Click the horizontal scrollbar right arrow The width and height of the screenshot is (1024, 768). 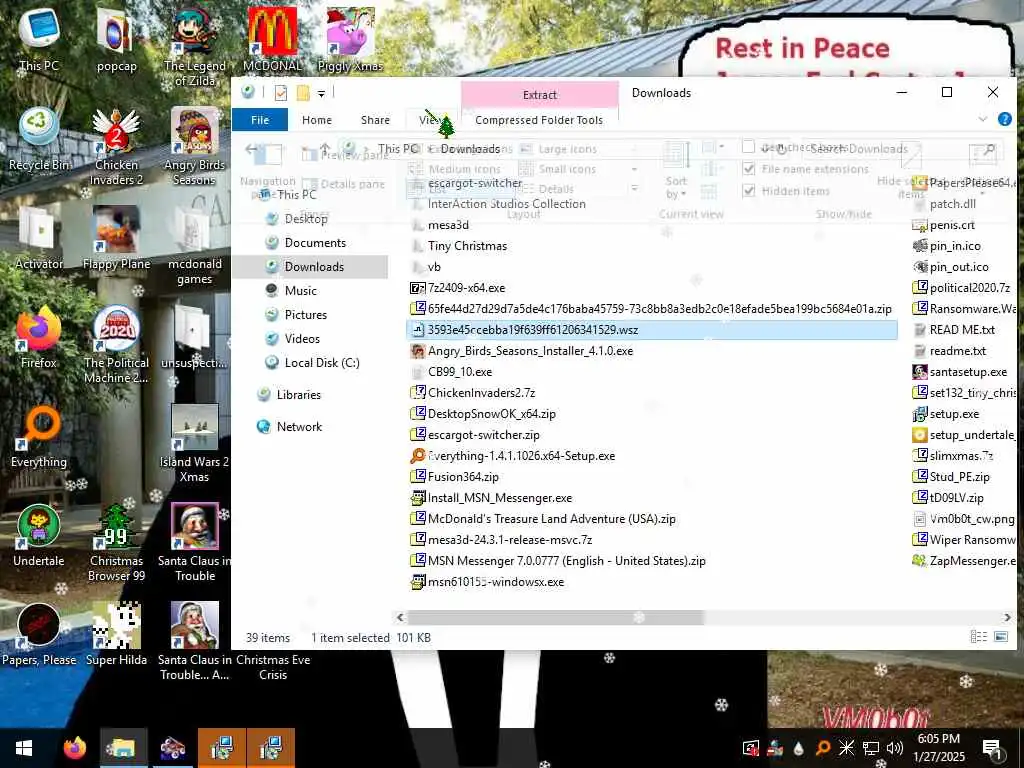1008,616
